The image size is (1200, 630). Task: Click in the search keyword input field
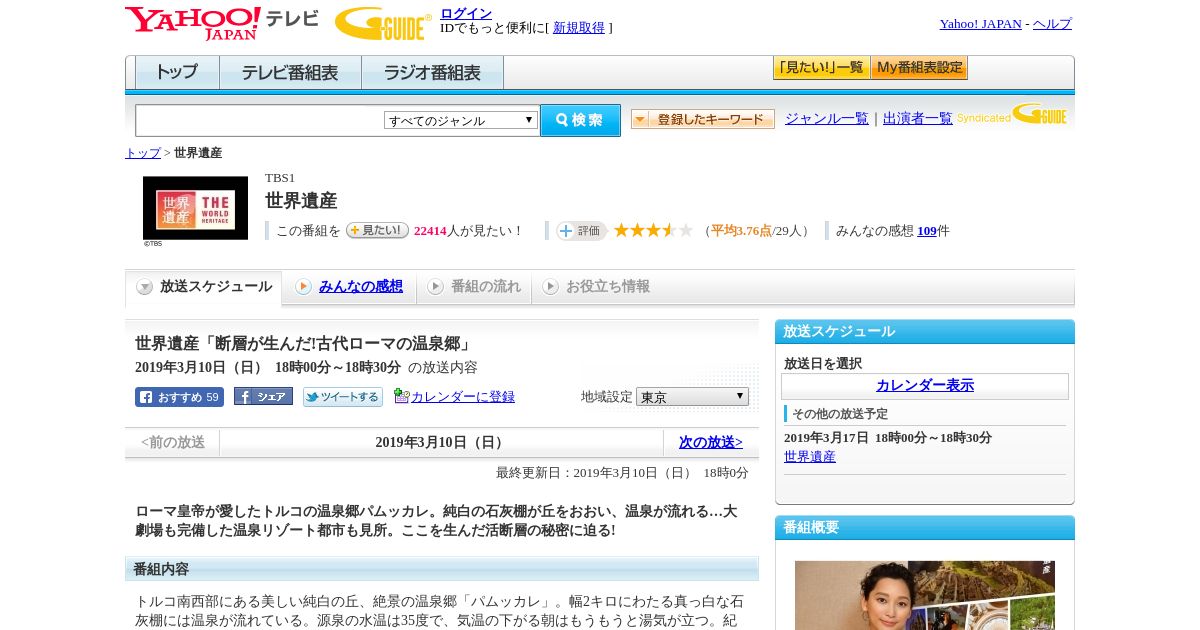(260, 120)
